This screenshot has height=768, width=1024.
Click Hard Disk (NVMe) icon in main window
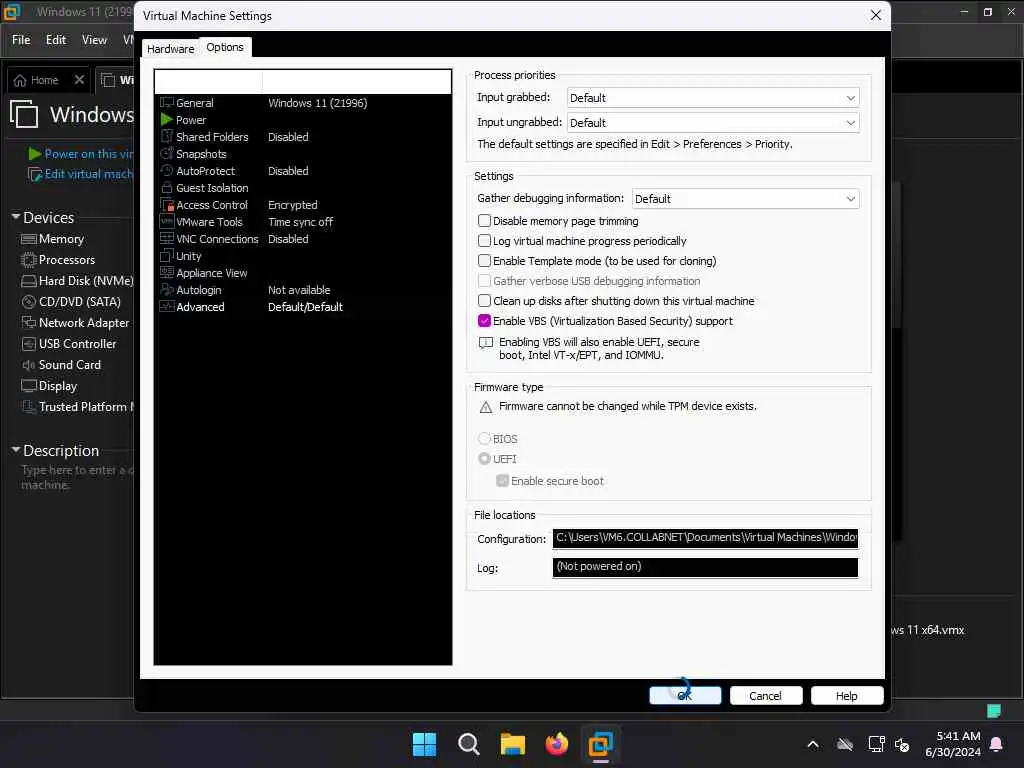click(x=29, y=281)
